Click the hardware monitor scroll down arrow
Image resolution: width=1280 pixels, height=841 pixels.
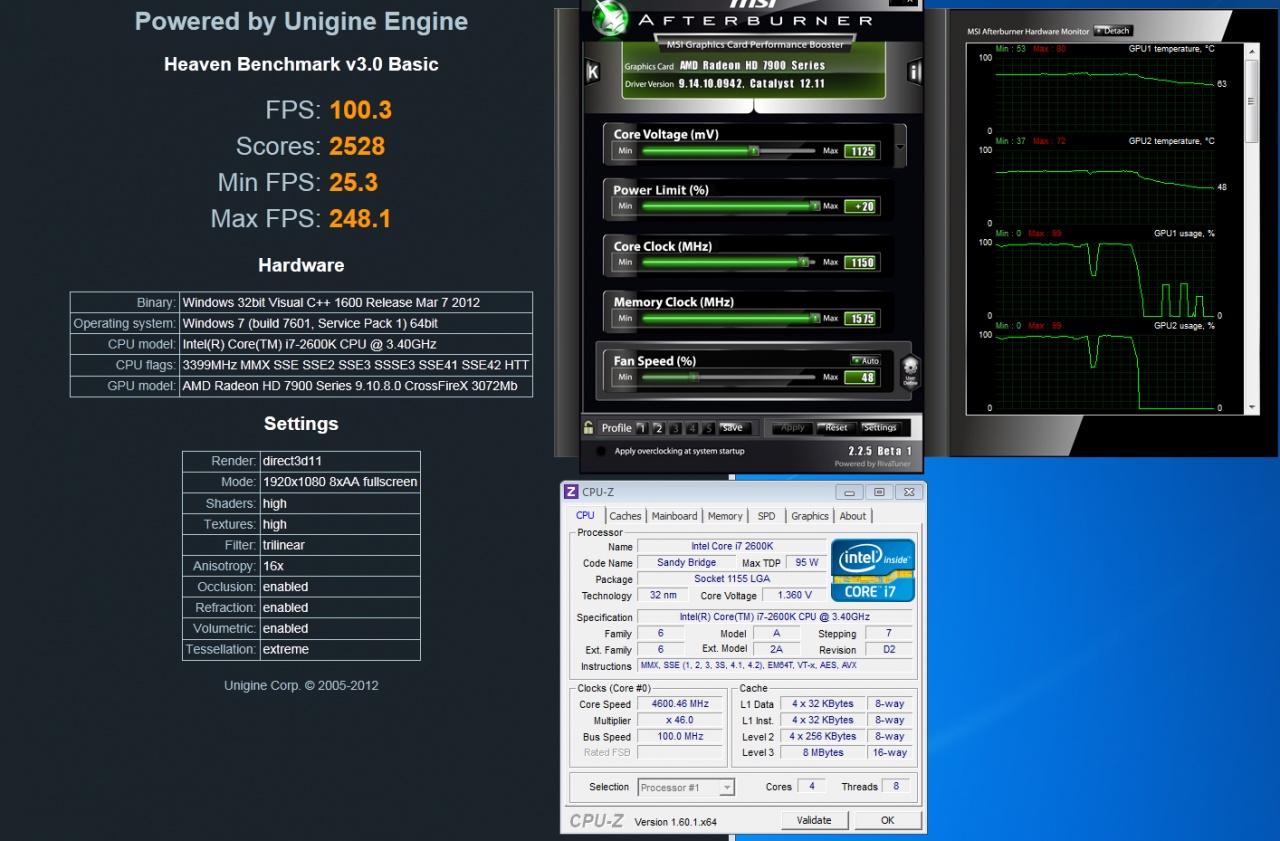[x=1252, y=408]
